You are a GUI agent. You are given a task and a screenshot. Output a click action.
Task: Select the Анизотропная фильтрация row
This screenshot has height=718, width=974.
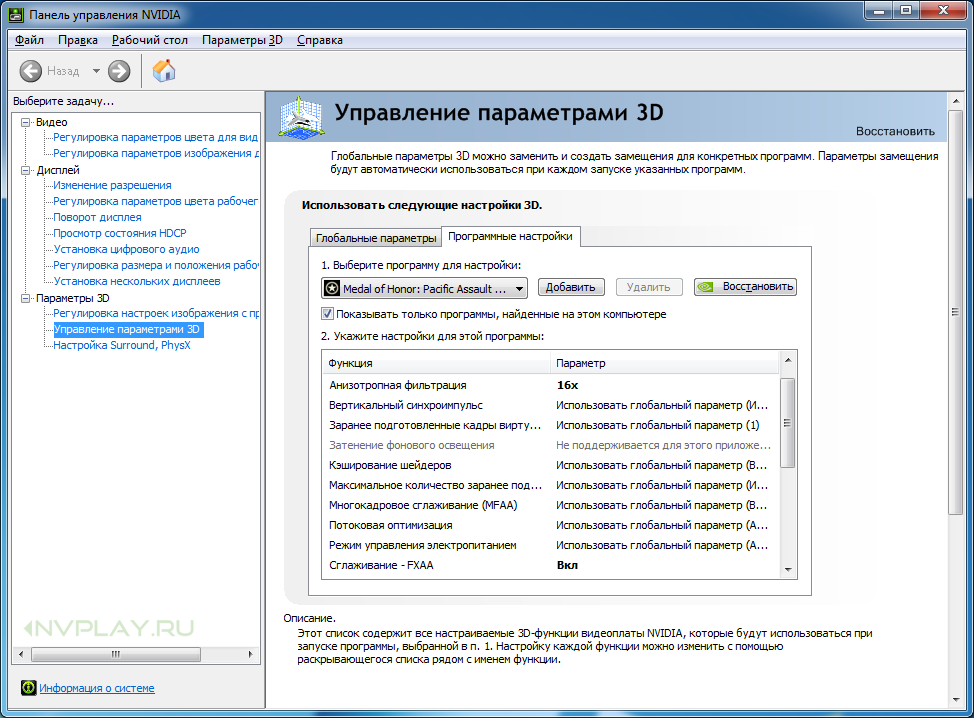(x=550, y=385)
